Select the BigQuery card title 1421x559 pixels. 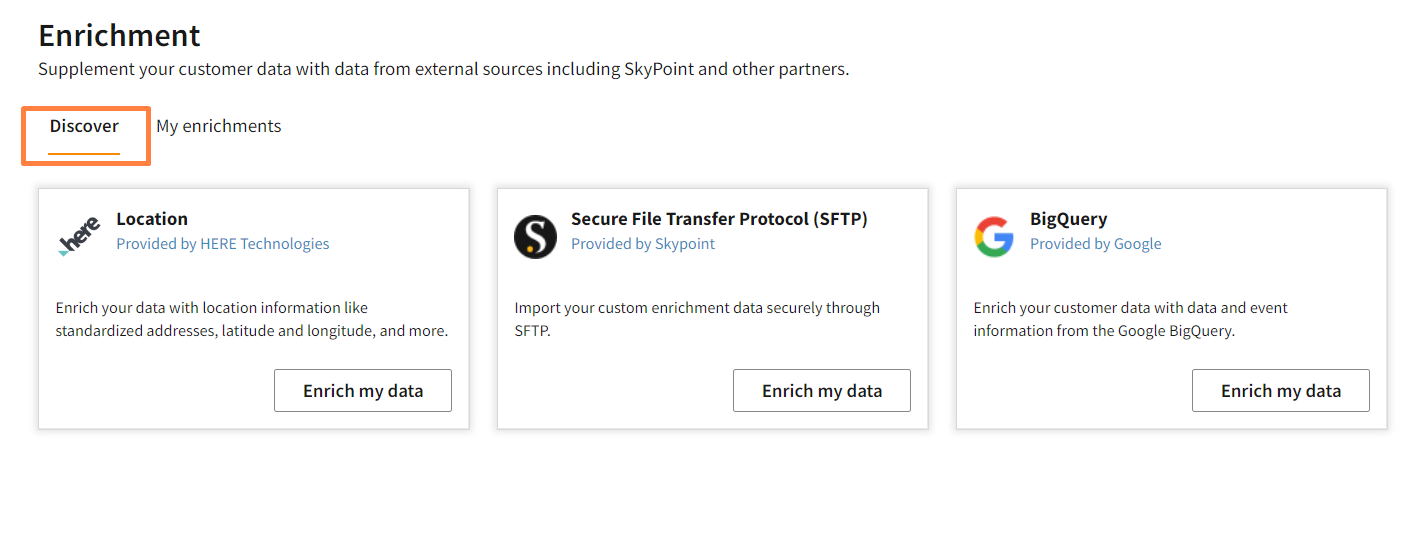[1068, 219]
